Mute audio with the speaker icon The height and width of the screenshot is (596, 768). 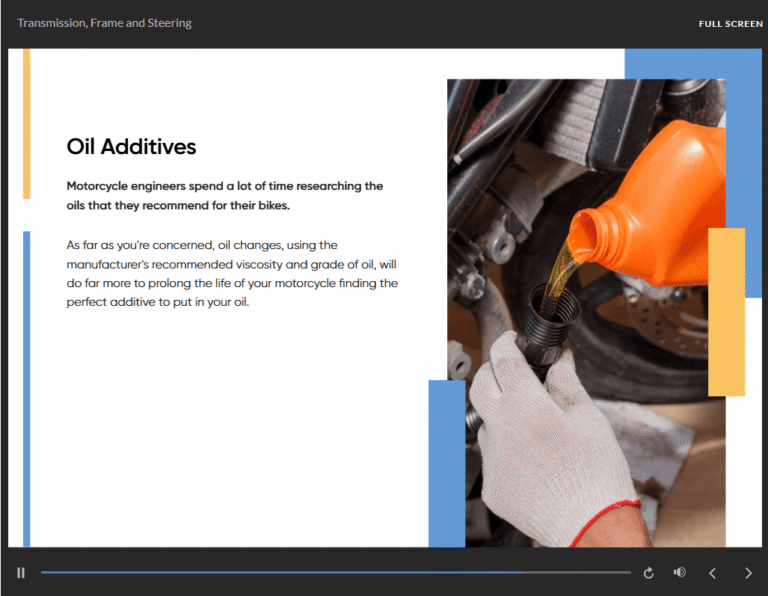click(x=679, y=572)
